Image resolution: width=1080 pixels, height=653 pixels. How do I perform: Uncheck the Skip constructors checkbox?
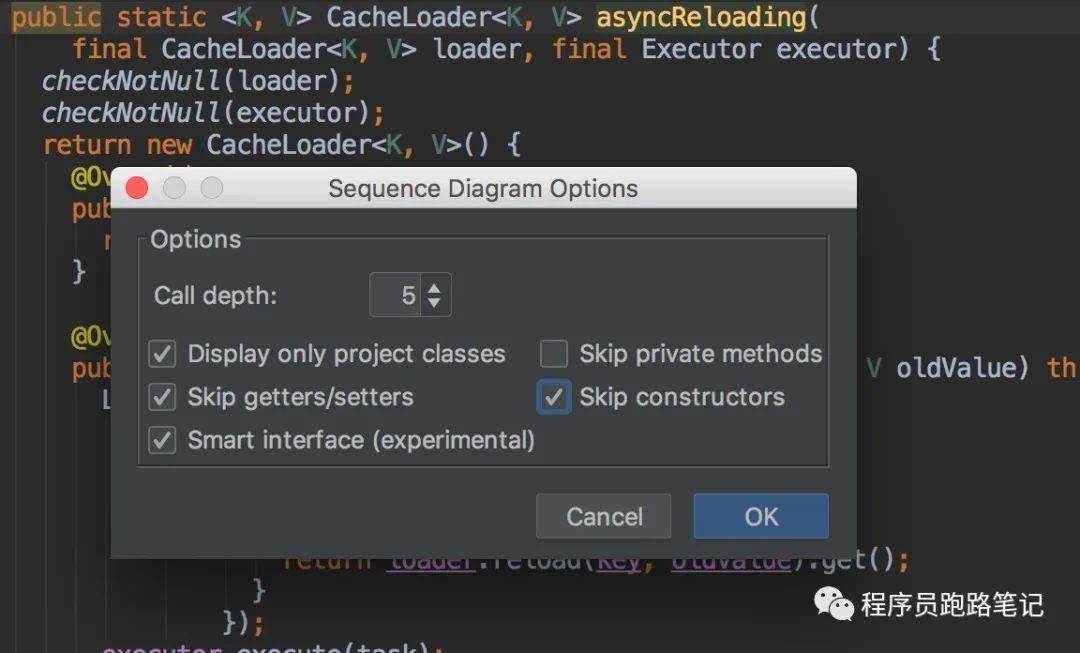tap(554, 397)
